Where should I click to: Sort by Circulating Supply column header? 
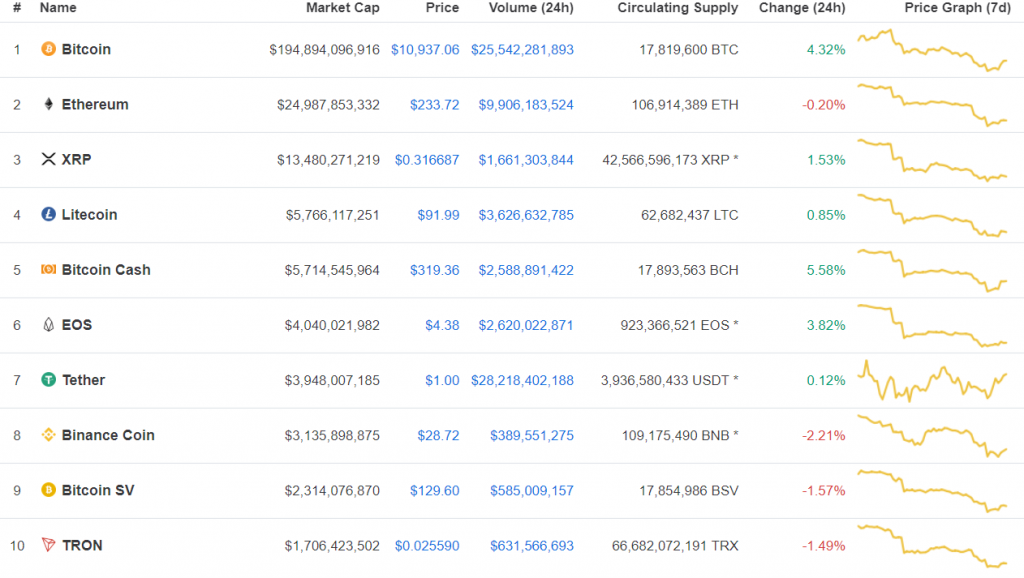tap(677, 8)
